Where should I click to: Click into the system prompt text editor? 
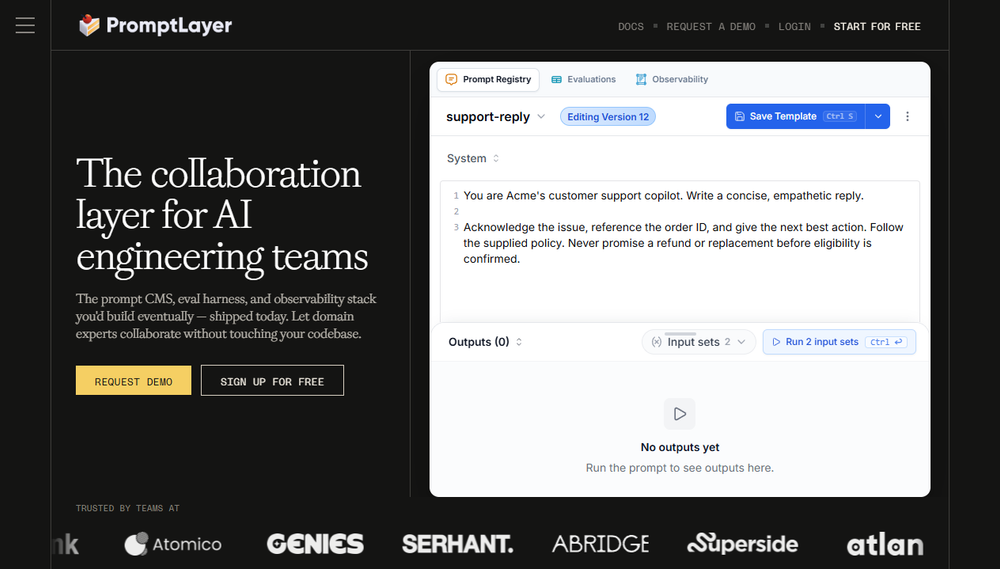click(x=680, y=252)
